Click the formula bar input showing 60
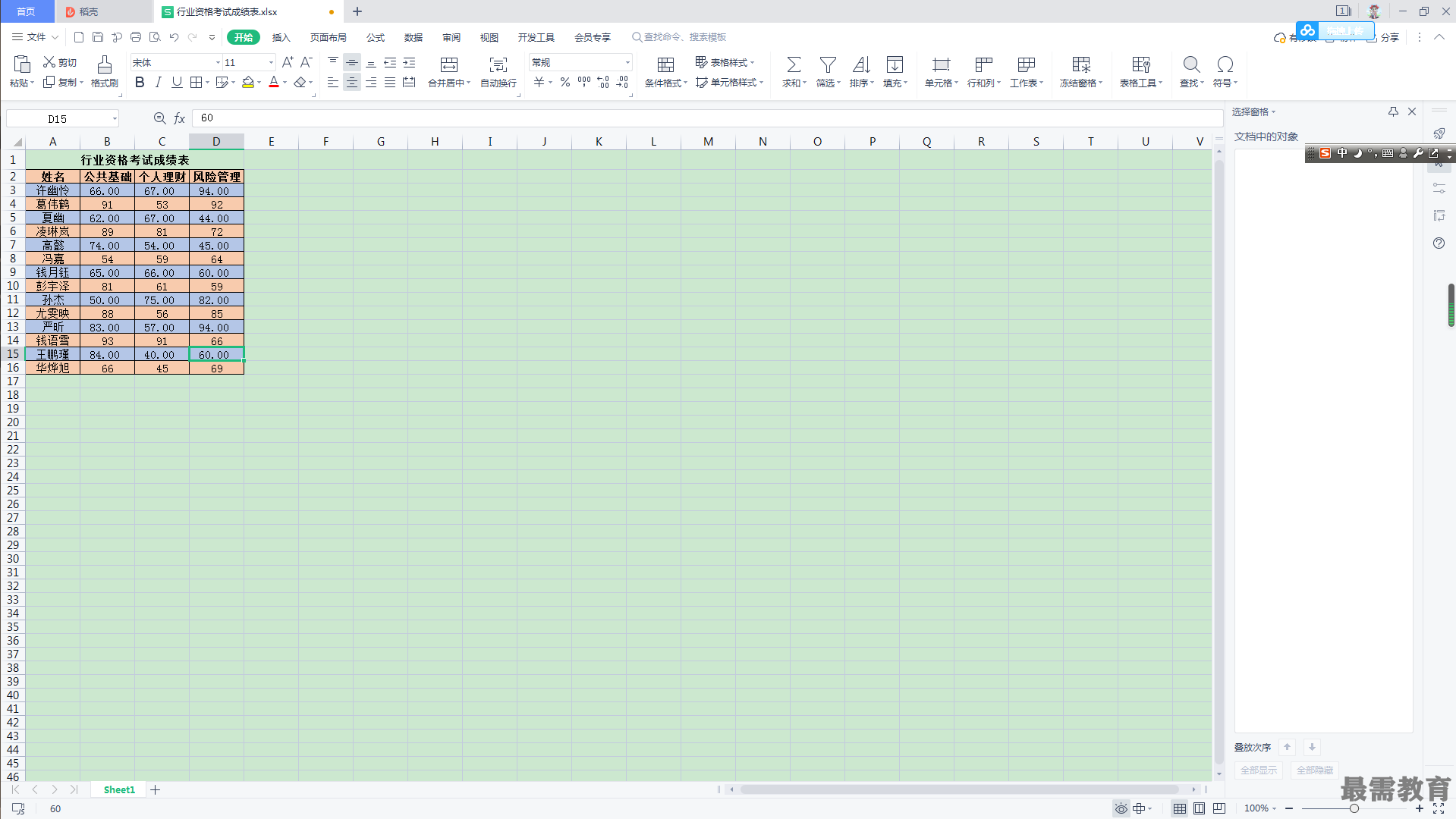This screenshot has height=819, width=1456. (x=707, y=118)
